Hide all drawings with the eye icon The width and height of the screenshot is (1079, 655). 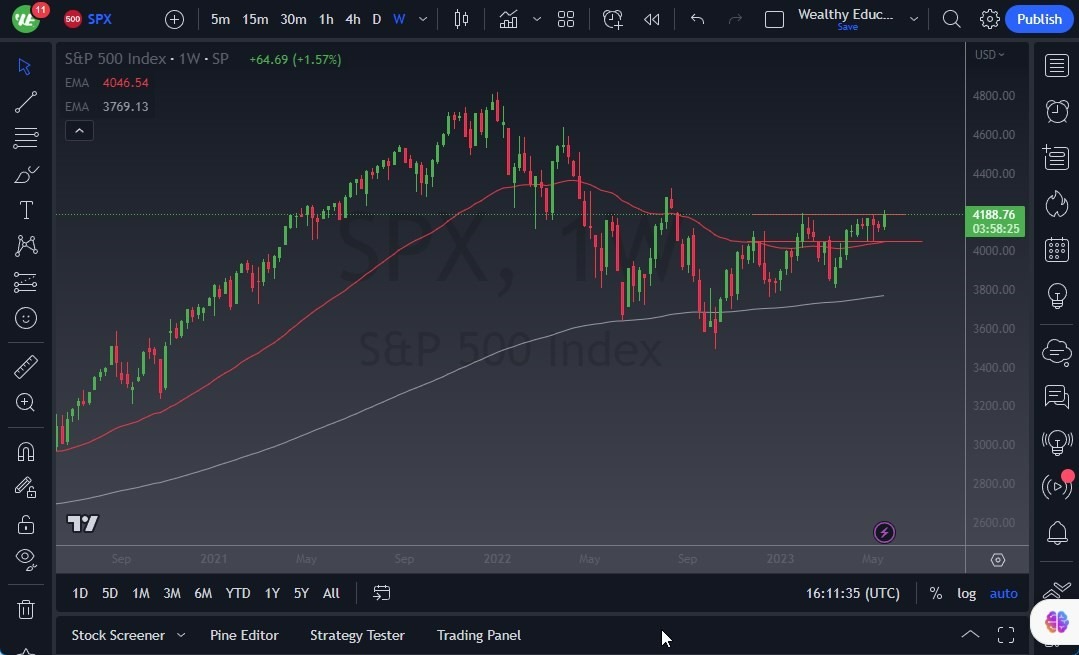point(25,559)
